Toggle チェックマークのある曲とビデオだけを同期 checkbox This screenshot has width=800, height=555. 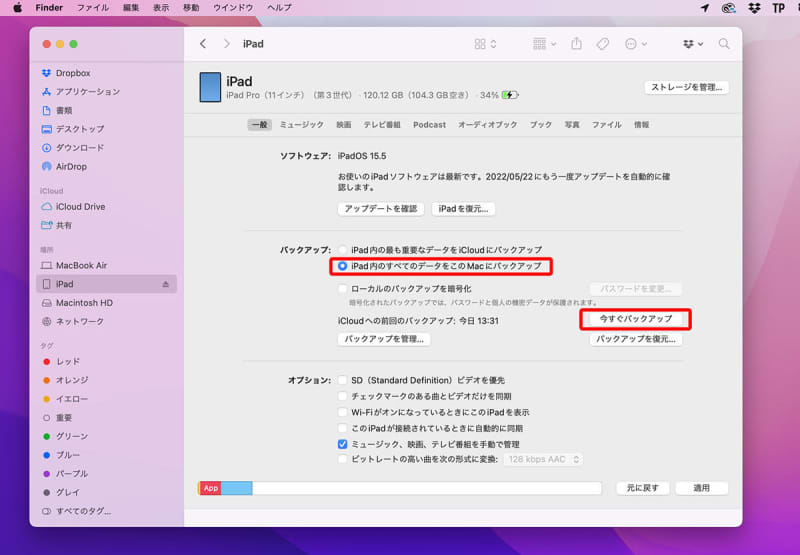coord(342,396)
